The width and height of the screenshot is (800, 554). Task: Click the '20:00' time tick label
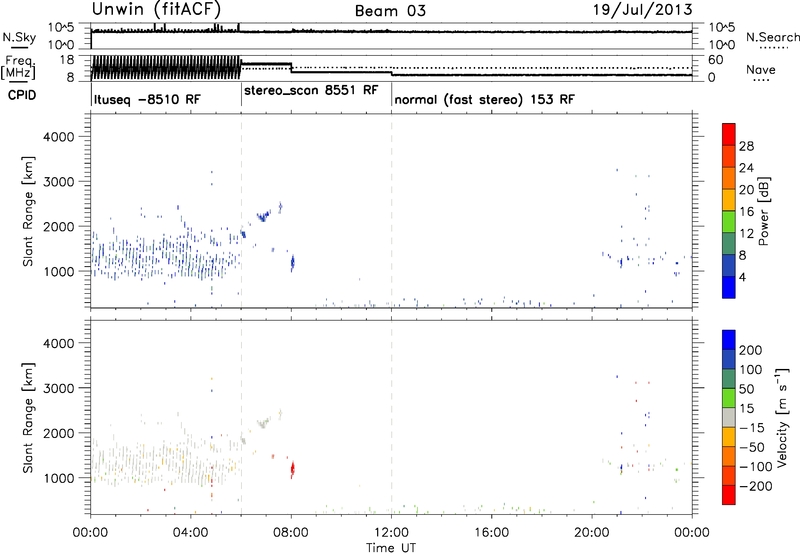tap(592, 533)
